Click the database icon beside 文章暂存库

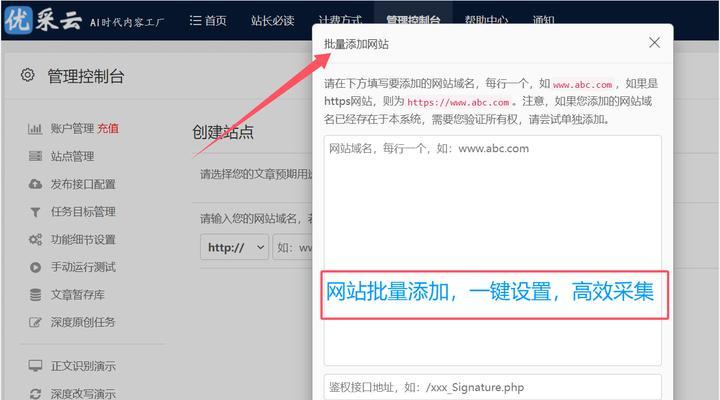[35, 295]
